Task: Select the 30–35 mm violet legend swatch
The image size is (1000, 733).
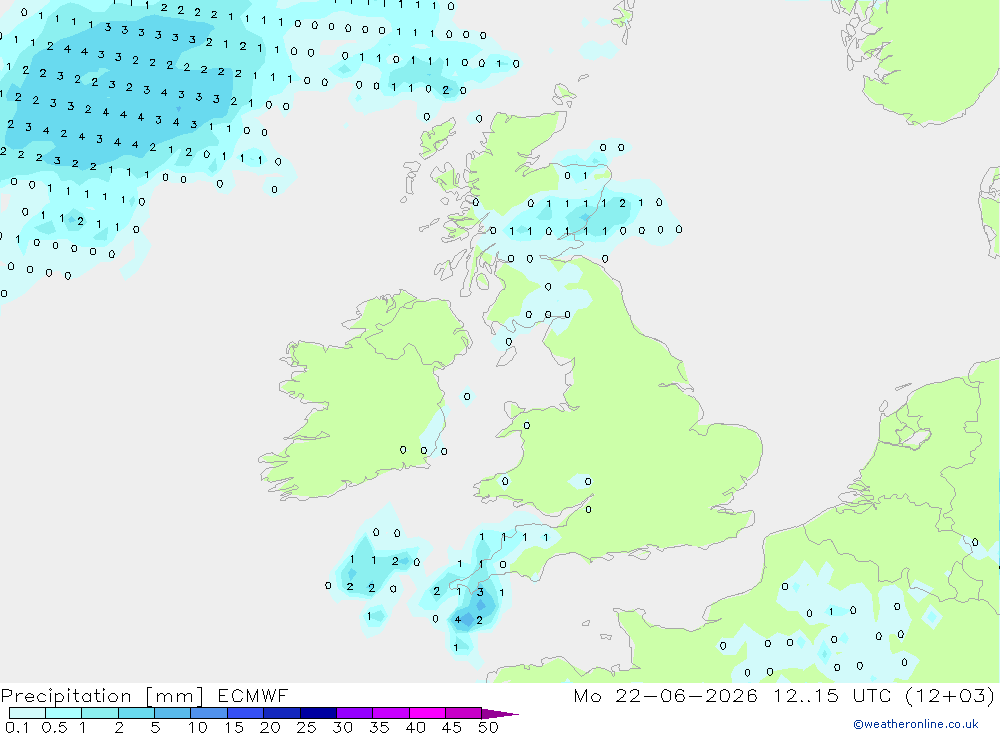Action: pos(354,713)
